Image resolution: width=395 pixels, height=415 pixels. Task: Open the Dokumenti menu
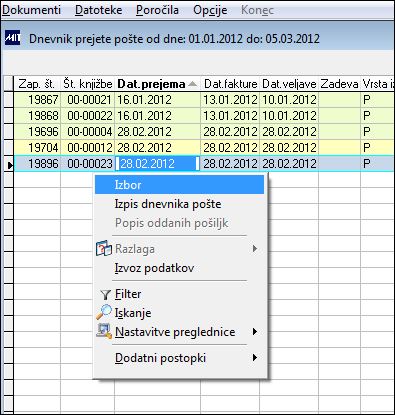coord(31,10)
